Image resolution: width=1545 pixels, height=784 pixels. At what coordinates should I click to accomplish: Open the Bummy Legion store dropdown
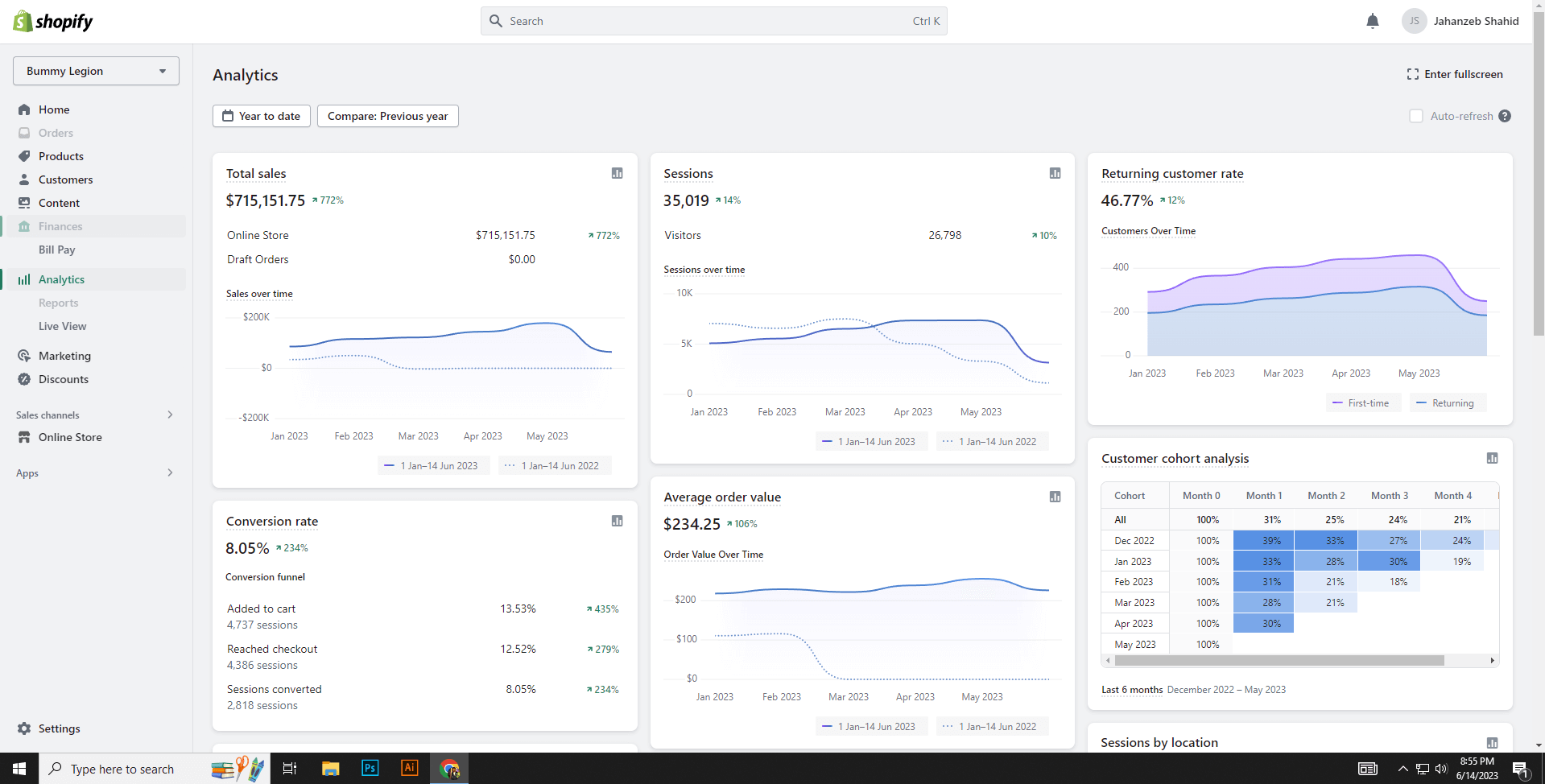click(96, 71)
